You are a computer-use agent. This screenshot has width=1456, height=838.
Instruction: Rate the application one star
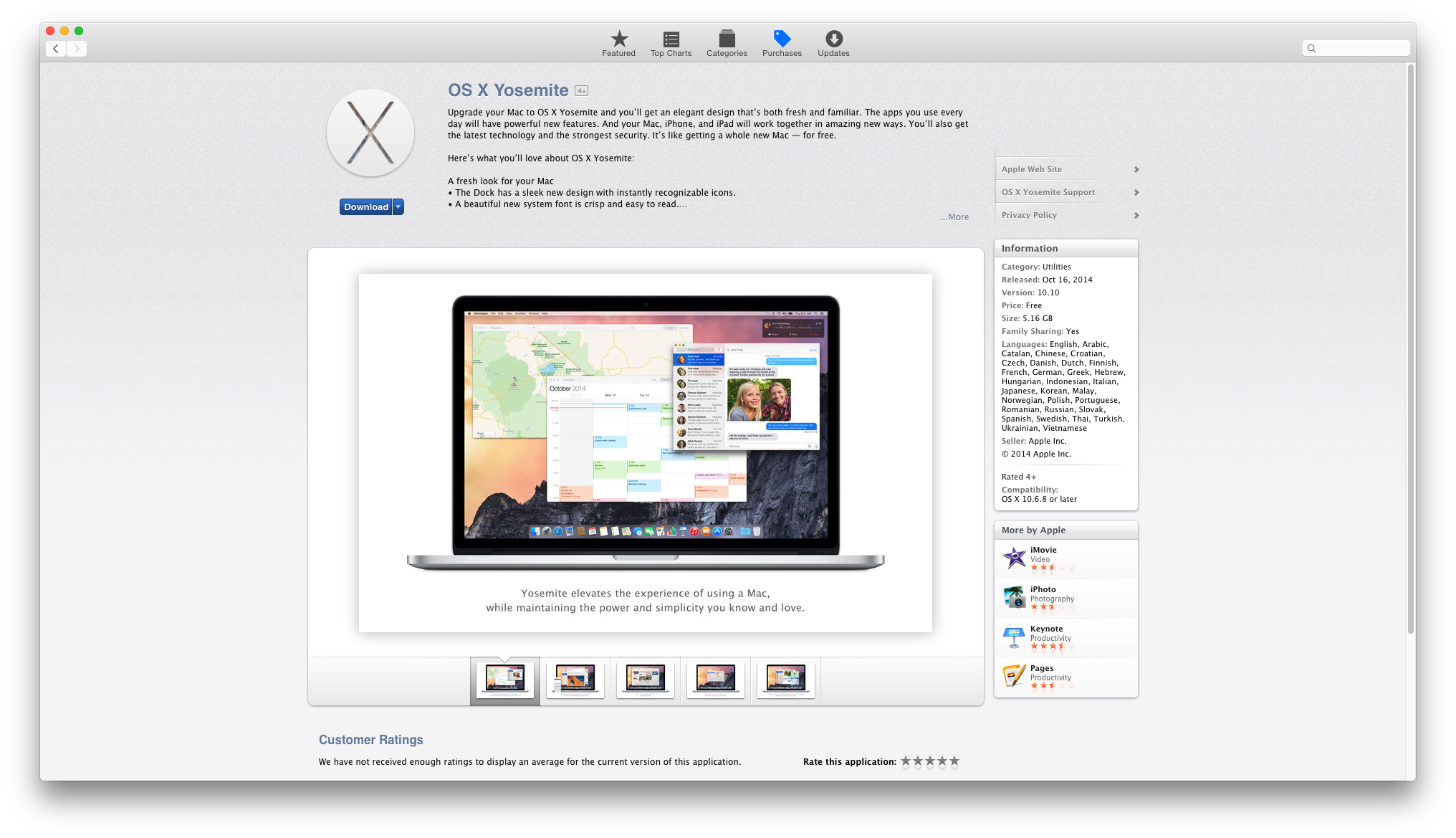point(906,761)
